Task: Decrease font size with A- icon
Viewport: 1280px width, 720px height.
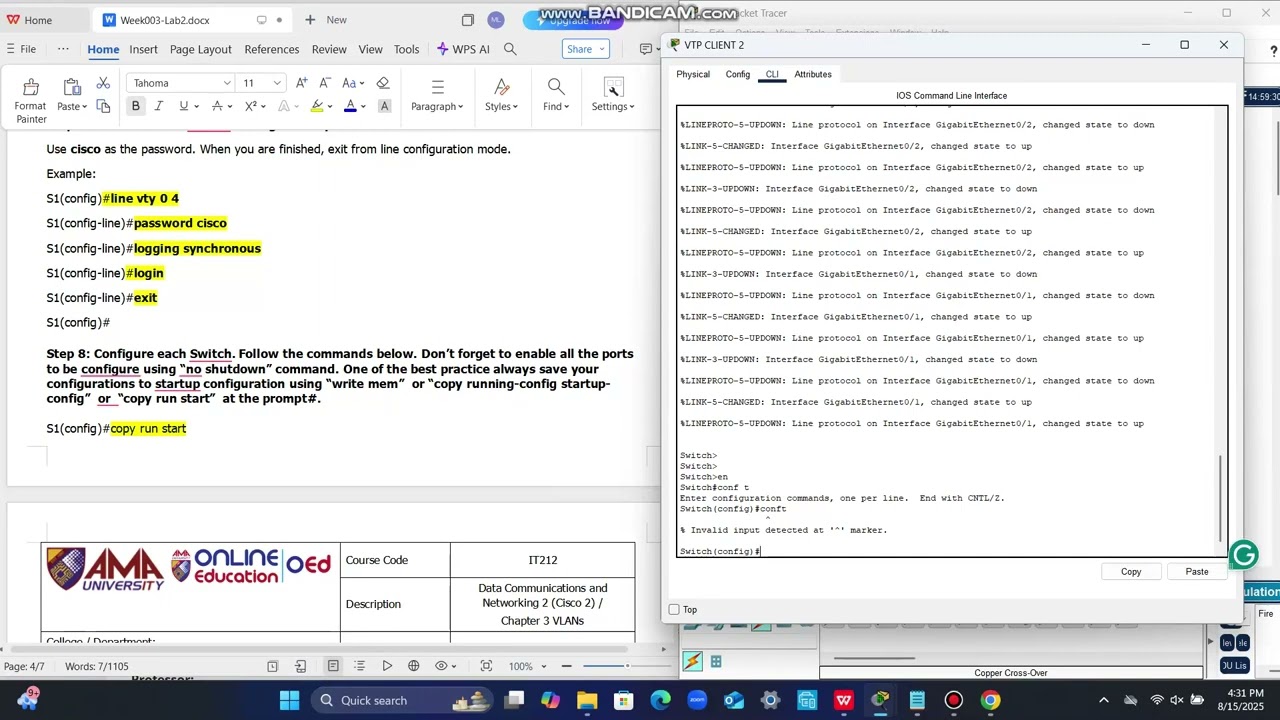Action: click(x=324, y=83)
